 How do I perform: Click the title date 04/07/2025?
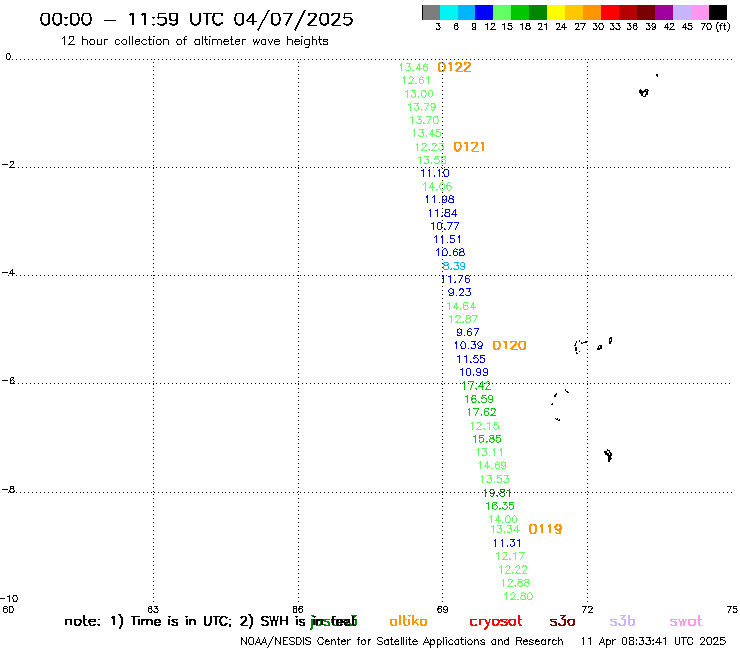(x=293, y=19)
